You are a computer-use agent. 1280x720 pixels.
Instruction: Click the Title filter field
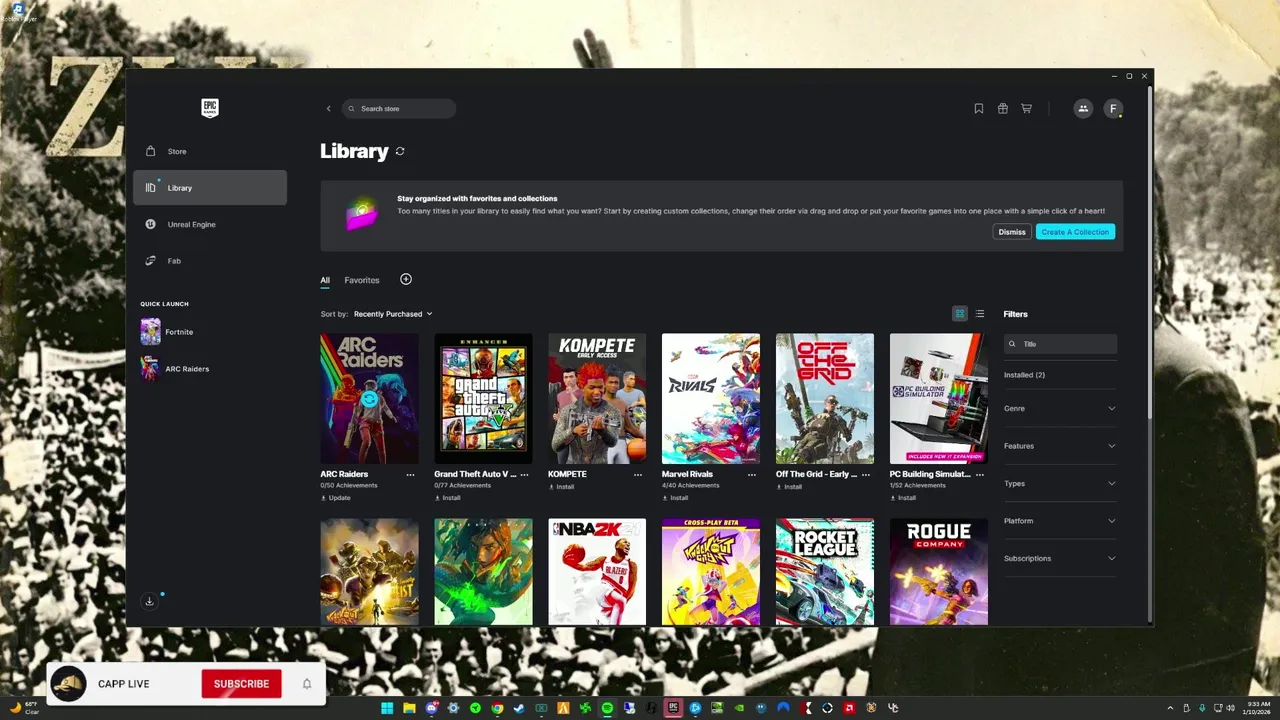pos(1060,344)
